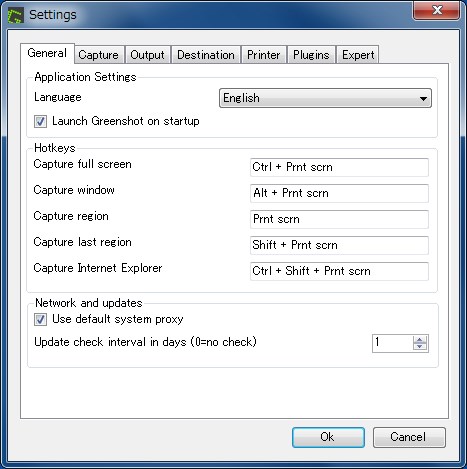The width and height of the screenshot is (467, 469).
Task: Focus the Capture full screen hotkey field
Action: tap(339, 167)
